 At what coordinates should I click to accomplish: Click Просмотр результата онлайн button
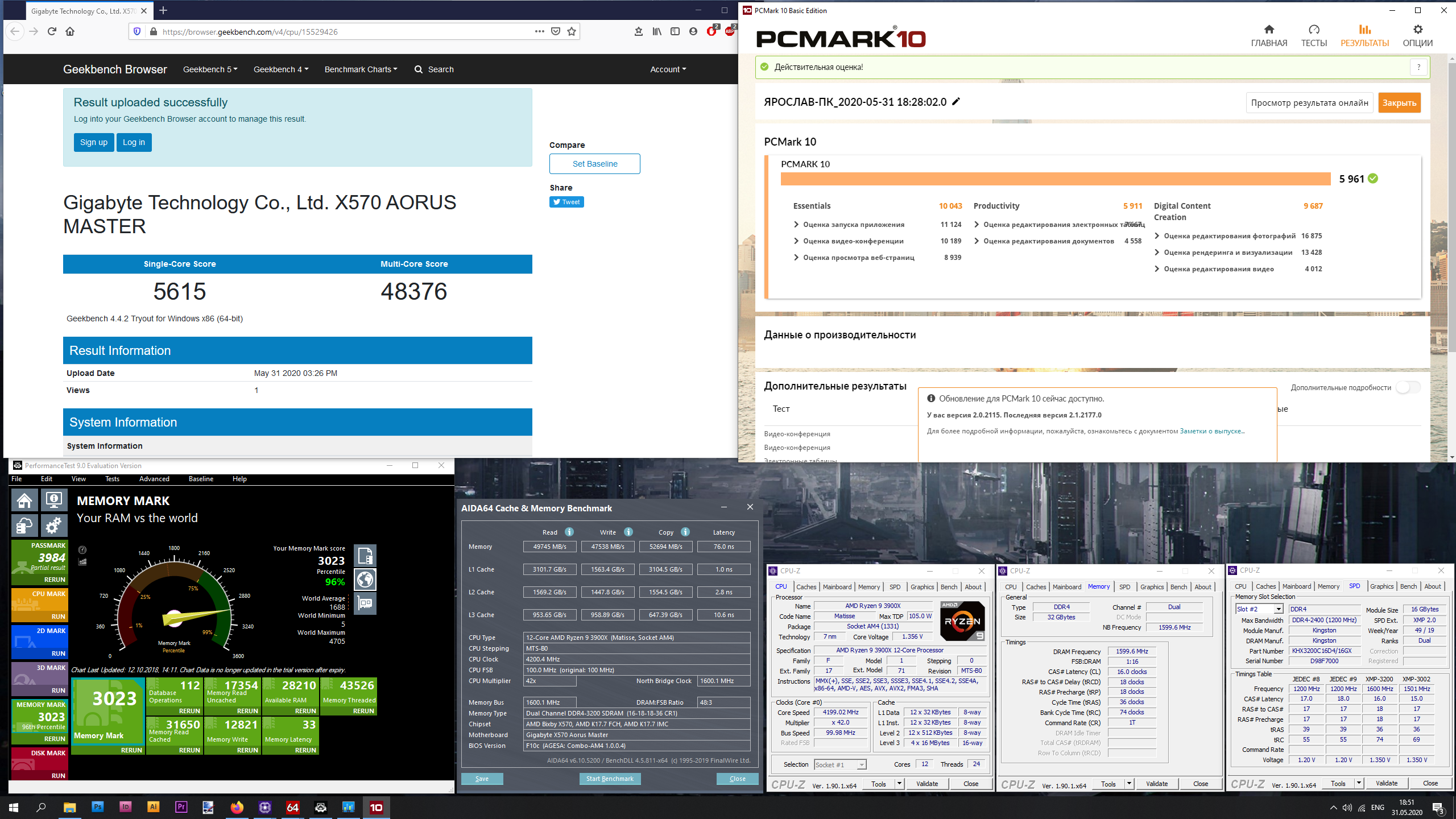tap(1310, 103)
